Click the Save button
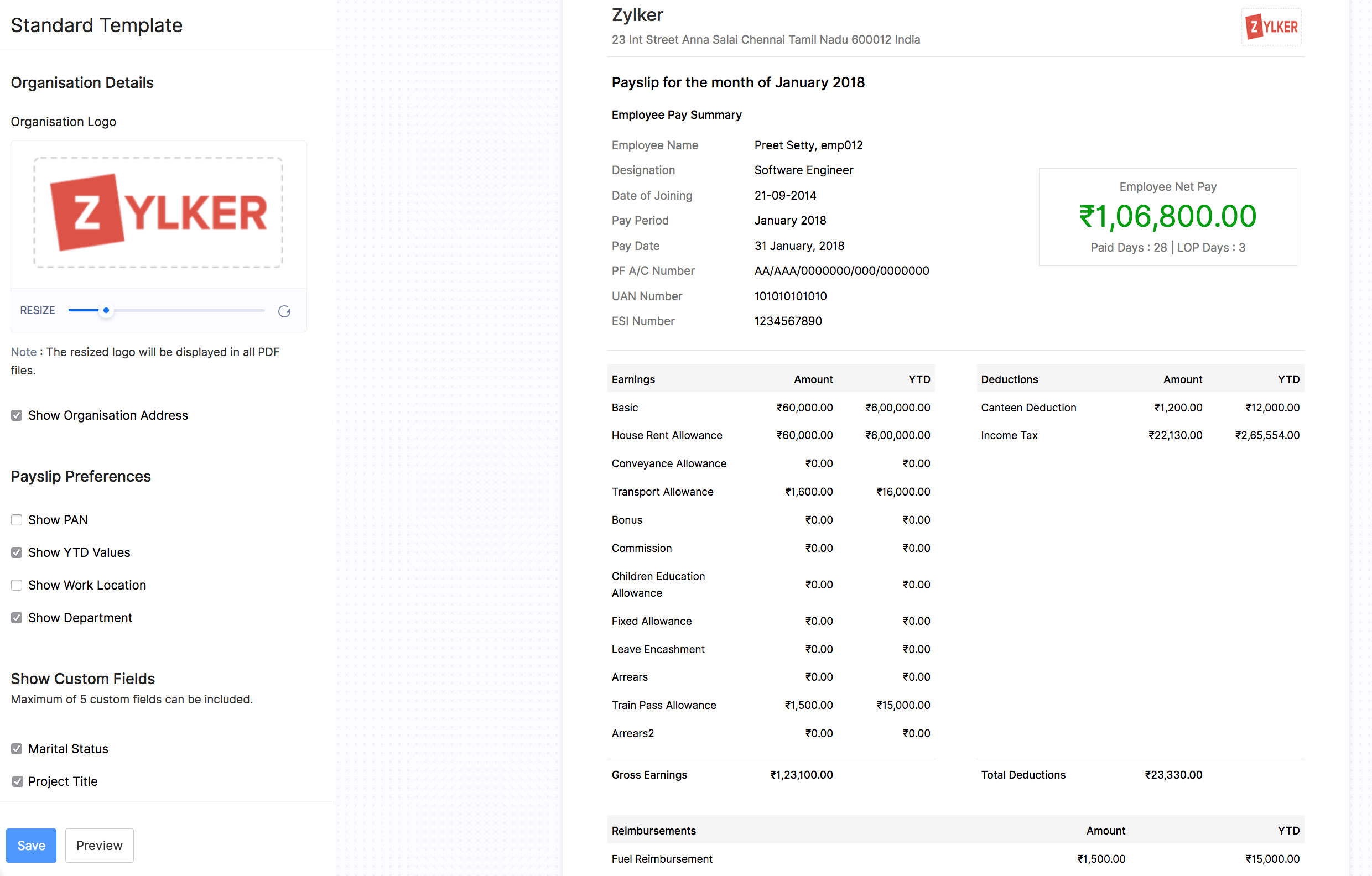 click(31, 845)
